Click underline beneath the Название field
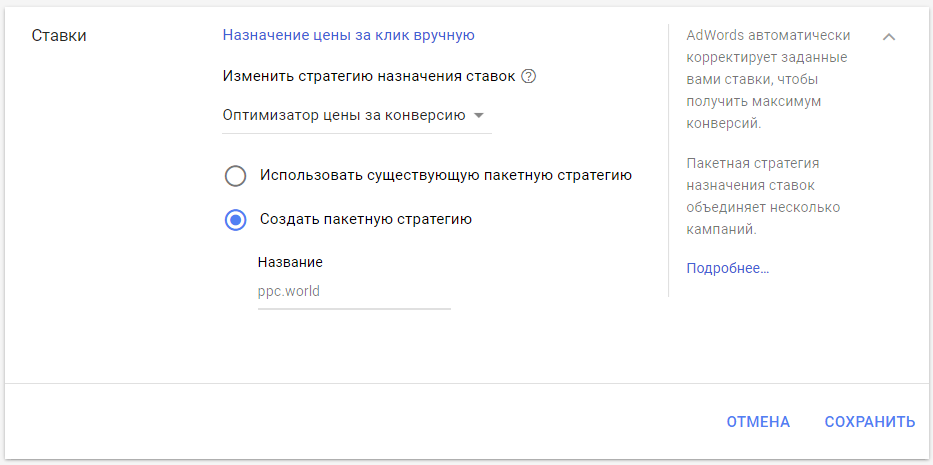Viewport: 933px width, 465px height. pos(354,308)
